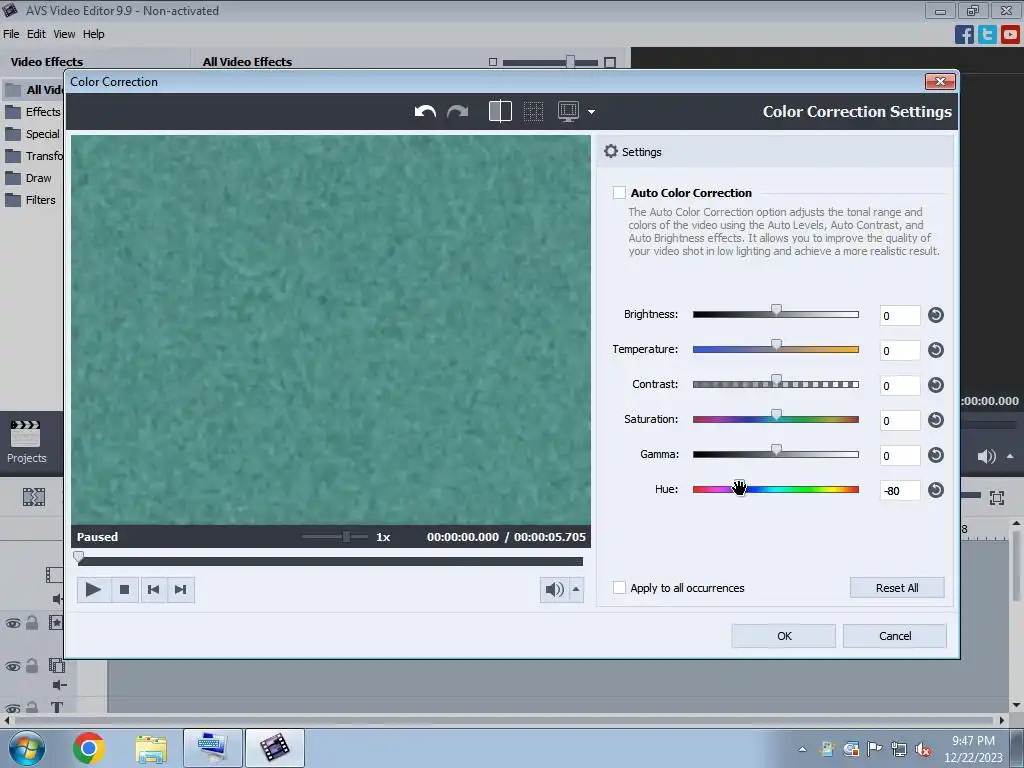Open the Projects panel button

pos(26,441)
